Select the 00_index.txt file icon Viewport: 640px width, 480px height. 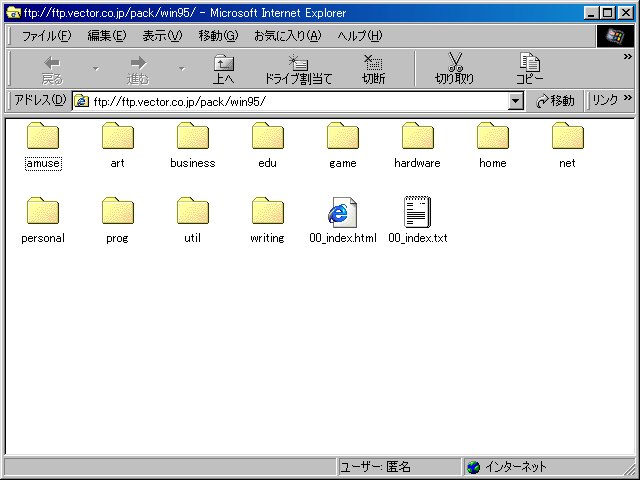(418, 212)
